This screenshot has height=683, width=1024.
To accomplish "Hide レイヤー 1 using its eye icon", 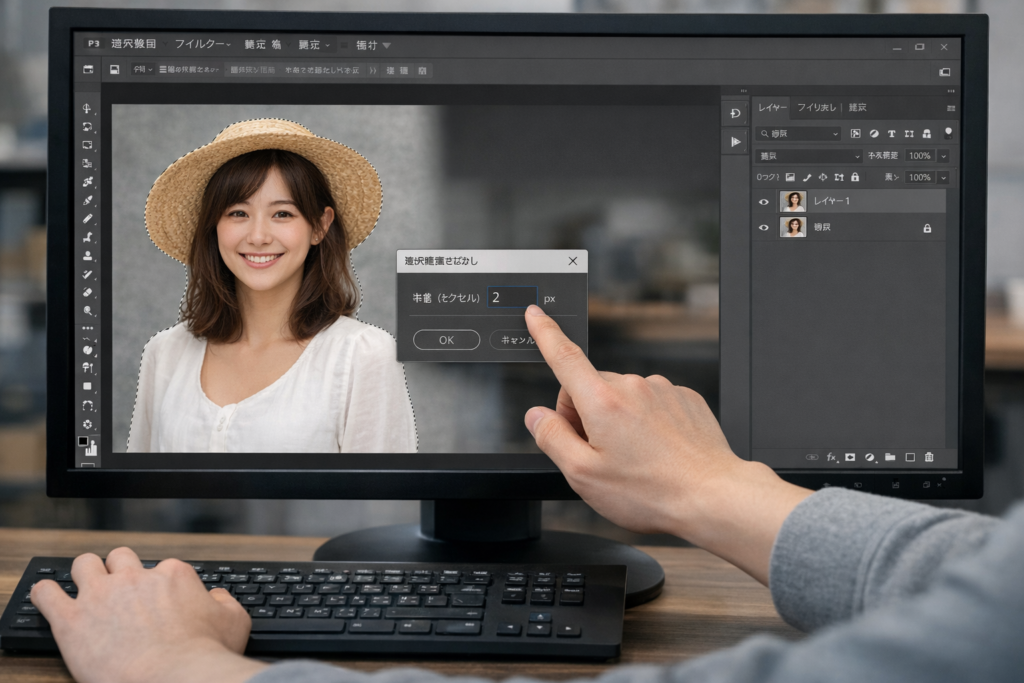I will (x=764, y=201).
